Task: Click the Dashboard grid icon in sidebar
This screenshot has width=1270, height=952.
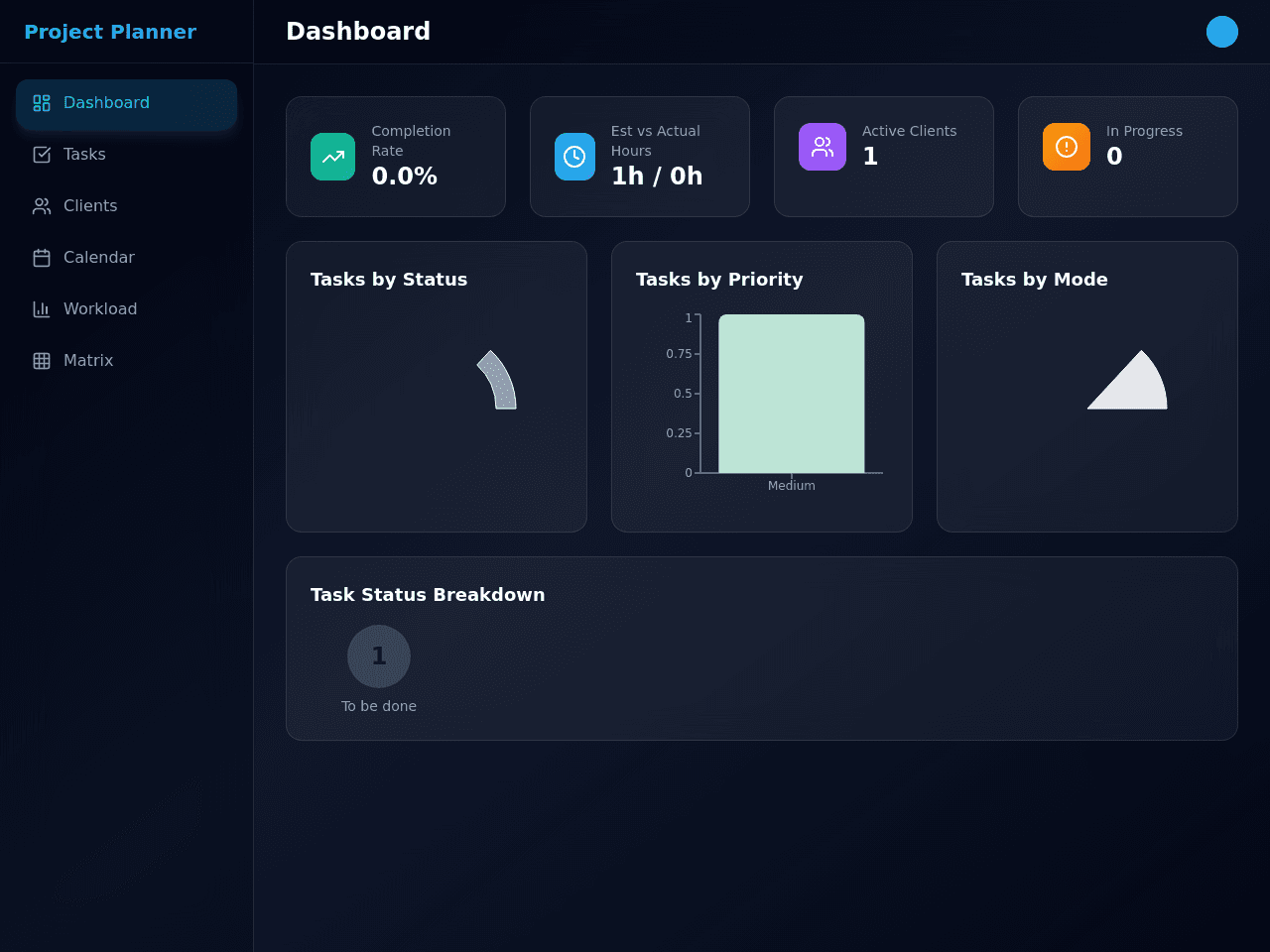Action: pyautogui.click(x=42, y=103)
